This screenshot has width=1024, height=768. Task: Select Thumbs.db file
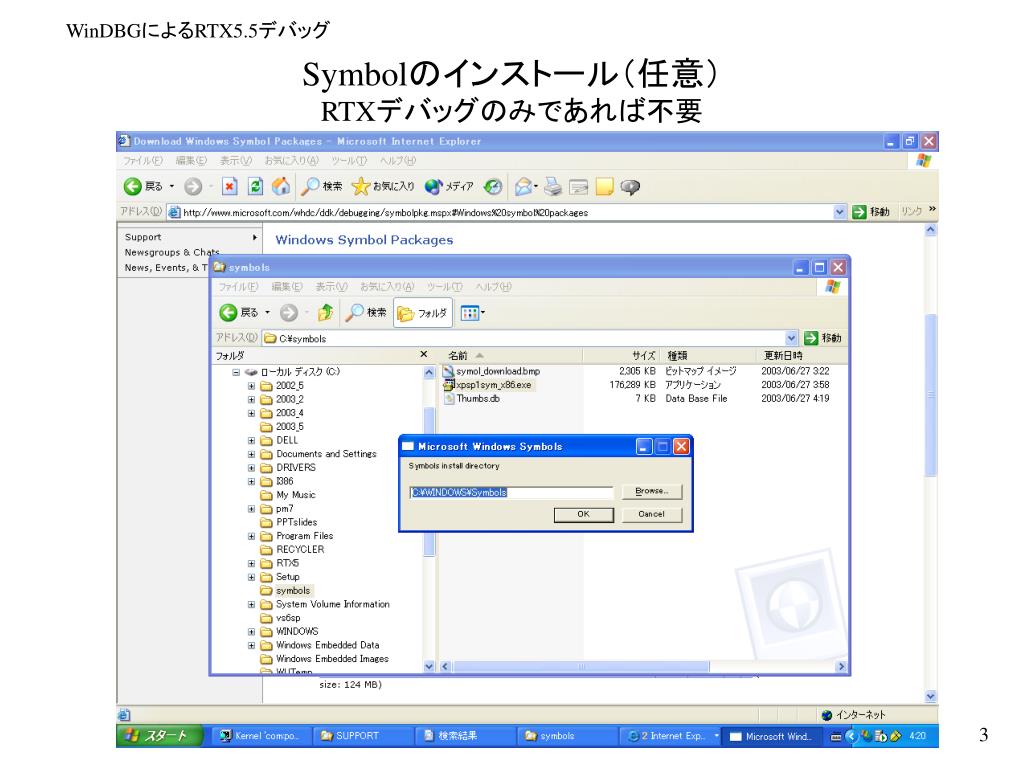click(x=478, y=398)
